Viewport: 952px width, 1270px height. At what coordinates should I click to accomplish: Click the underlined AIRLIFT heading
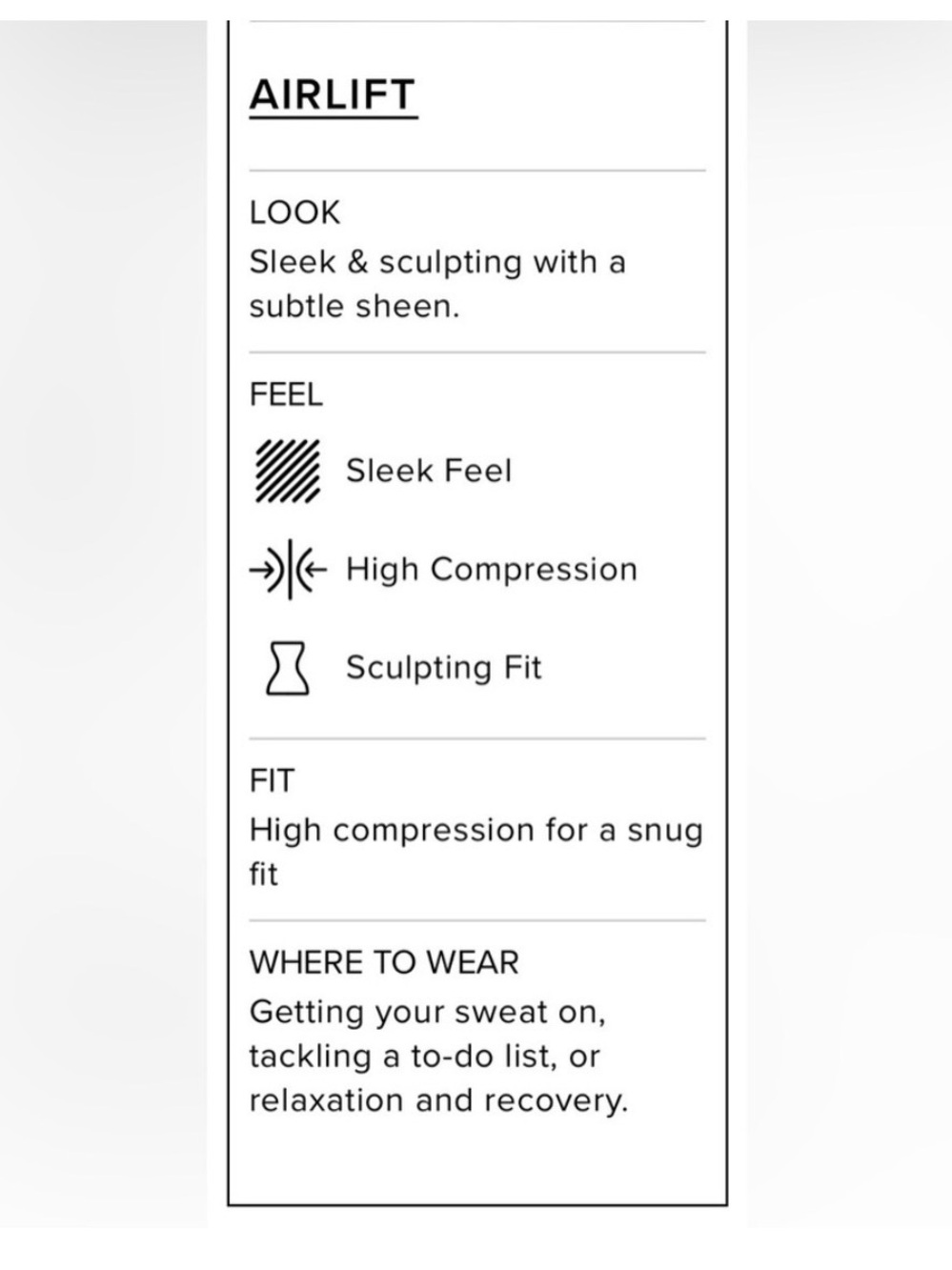(x=333, y=95)
